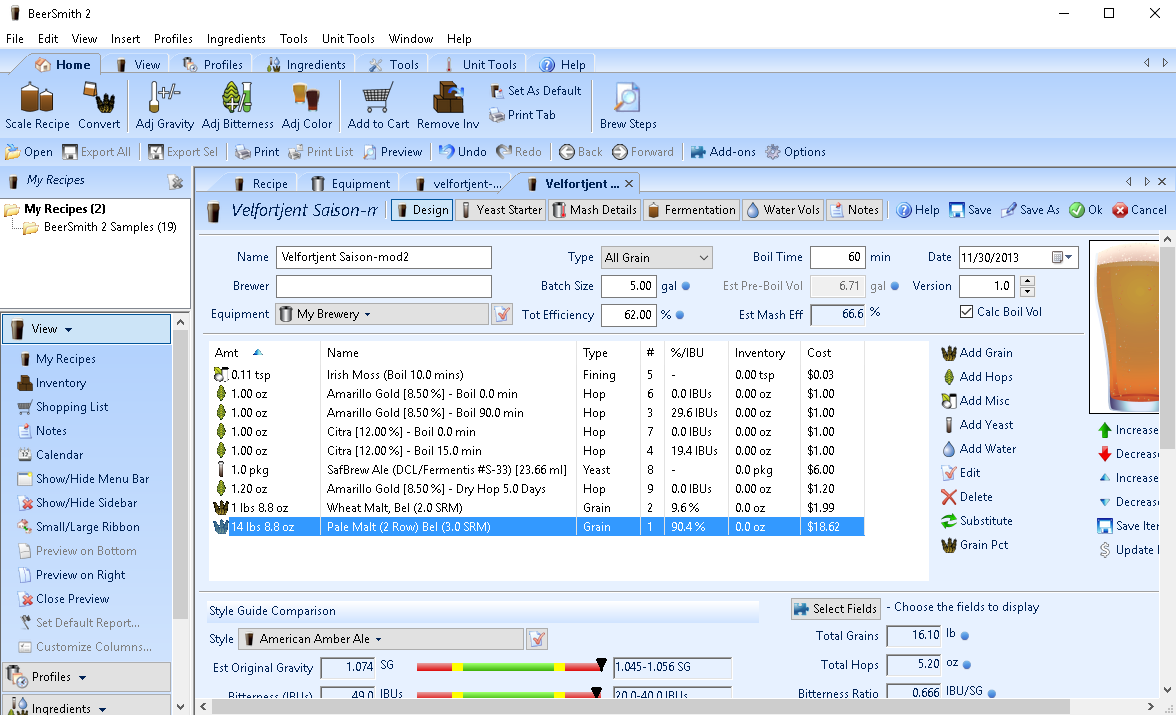Select the Adj Bitterness tool

tap(237, 106)
